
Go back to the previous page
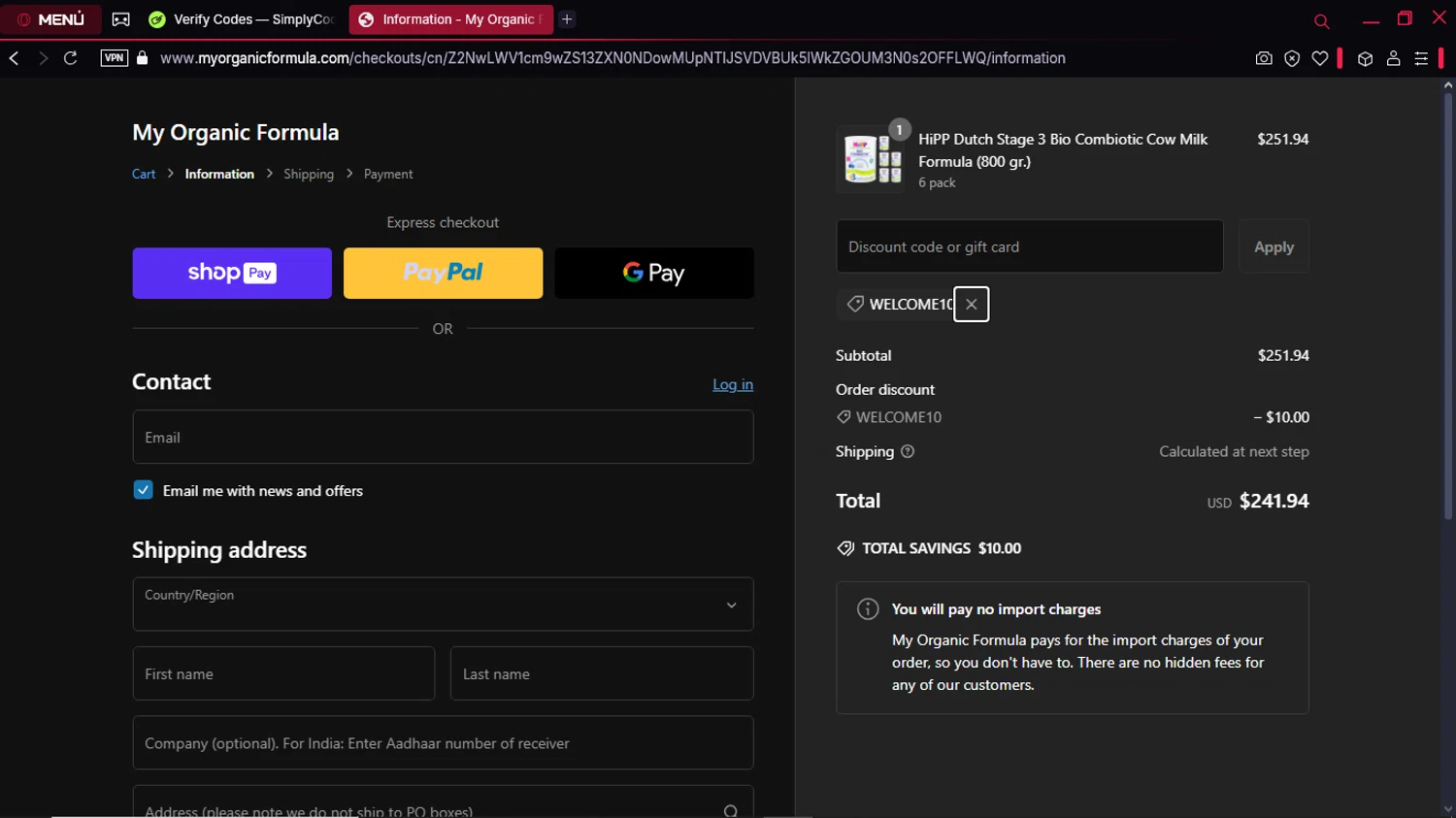coord(14,58)
